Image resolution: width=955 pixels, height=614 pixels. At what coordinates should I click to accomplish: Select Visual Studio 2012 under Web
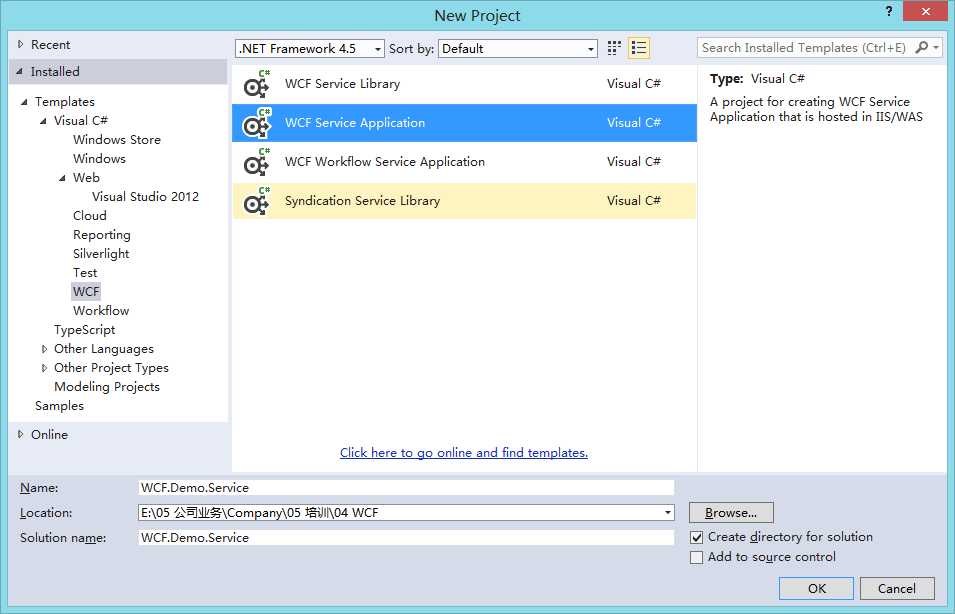pyautogui.click(x=146, y=197)
